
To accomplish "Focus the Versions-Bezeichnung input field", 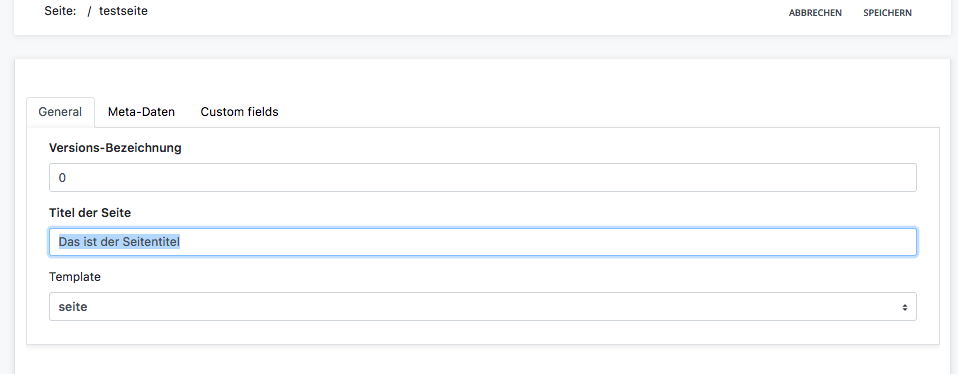I will (483, 178).
